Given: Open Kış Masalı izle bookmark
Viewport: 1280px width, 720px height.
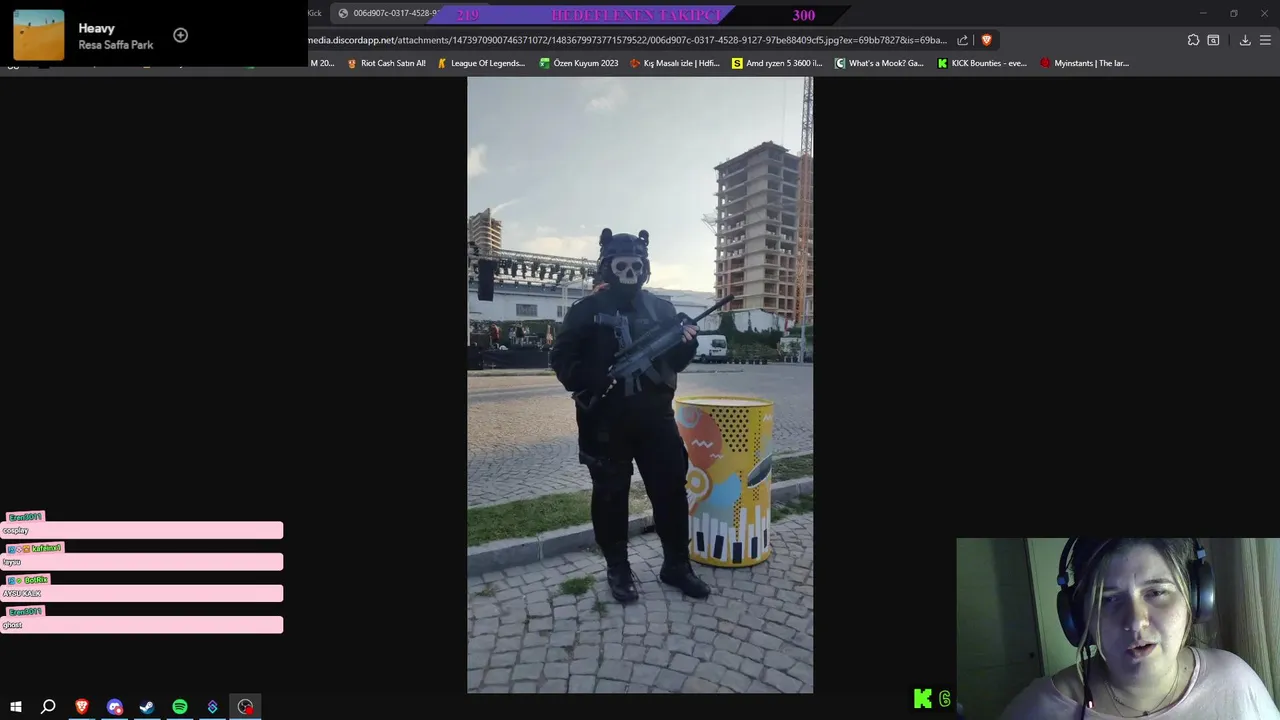Looking at the screenshot, I should (674, 63).
